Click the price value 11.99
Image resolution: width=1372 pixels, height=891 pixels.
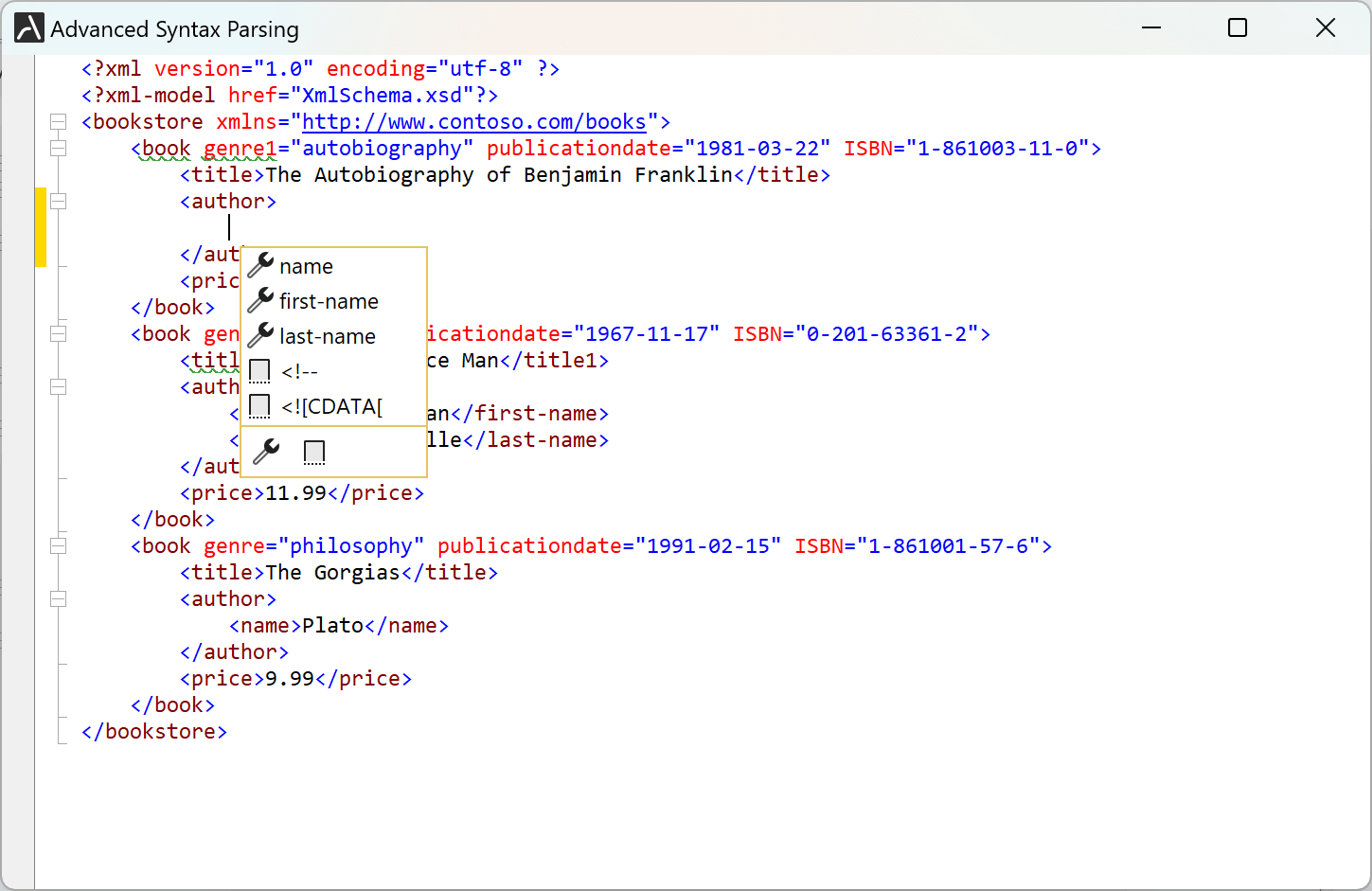click(295, 493)
